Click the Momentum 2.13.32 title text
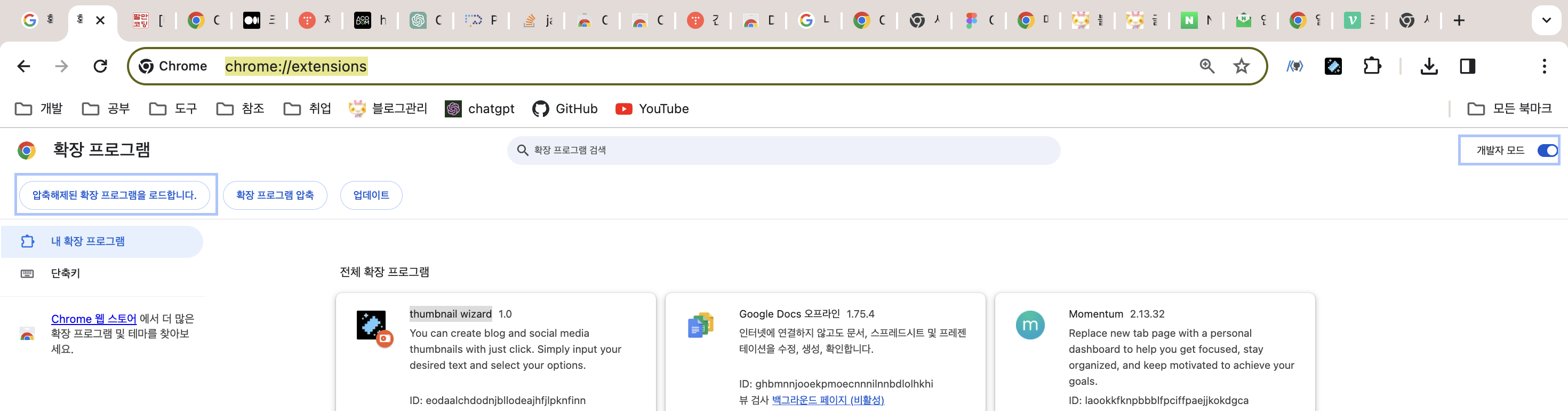 click(x=1116, y=314)
